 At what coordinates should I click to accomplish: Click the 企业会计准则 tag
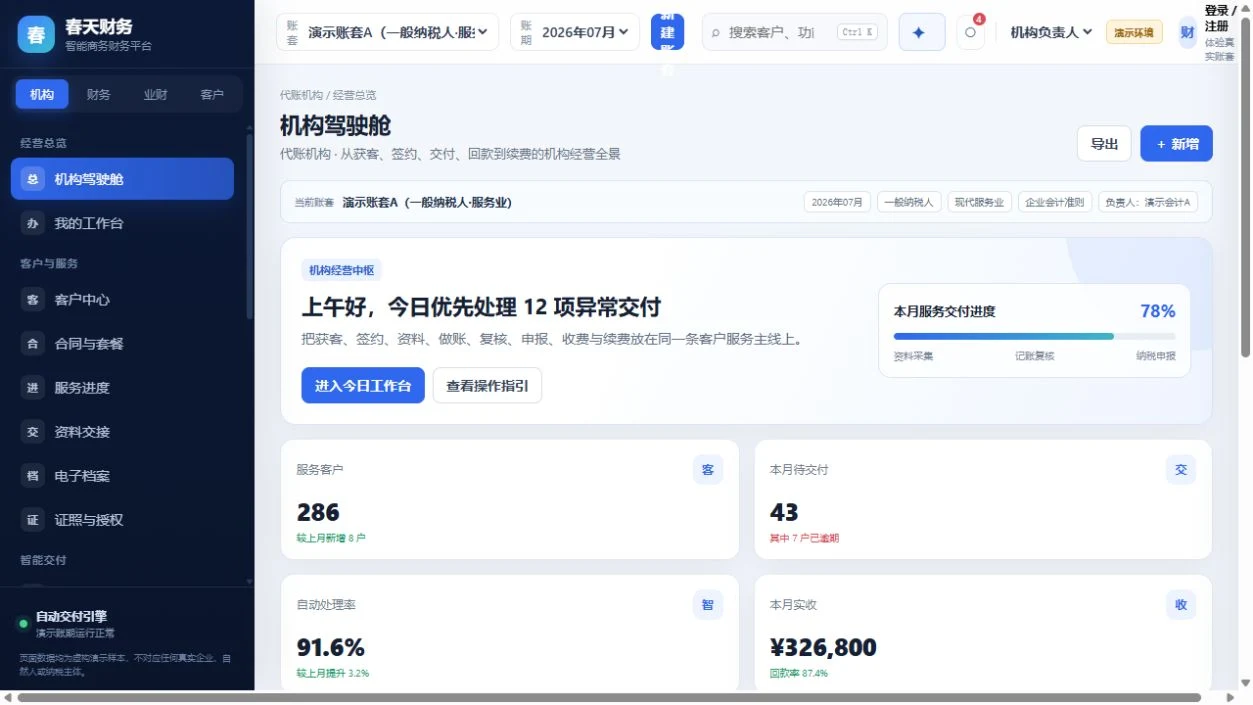tap(1055, 202)
